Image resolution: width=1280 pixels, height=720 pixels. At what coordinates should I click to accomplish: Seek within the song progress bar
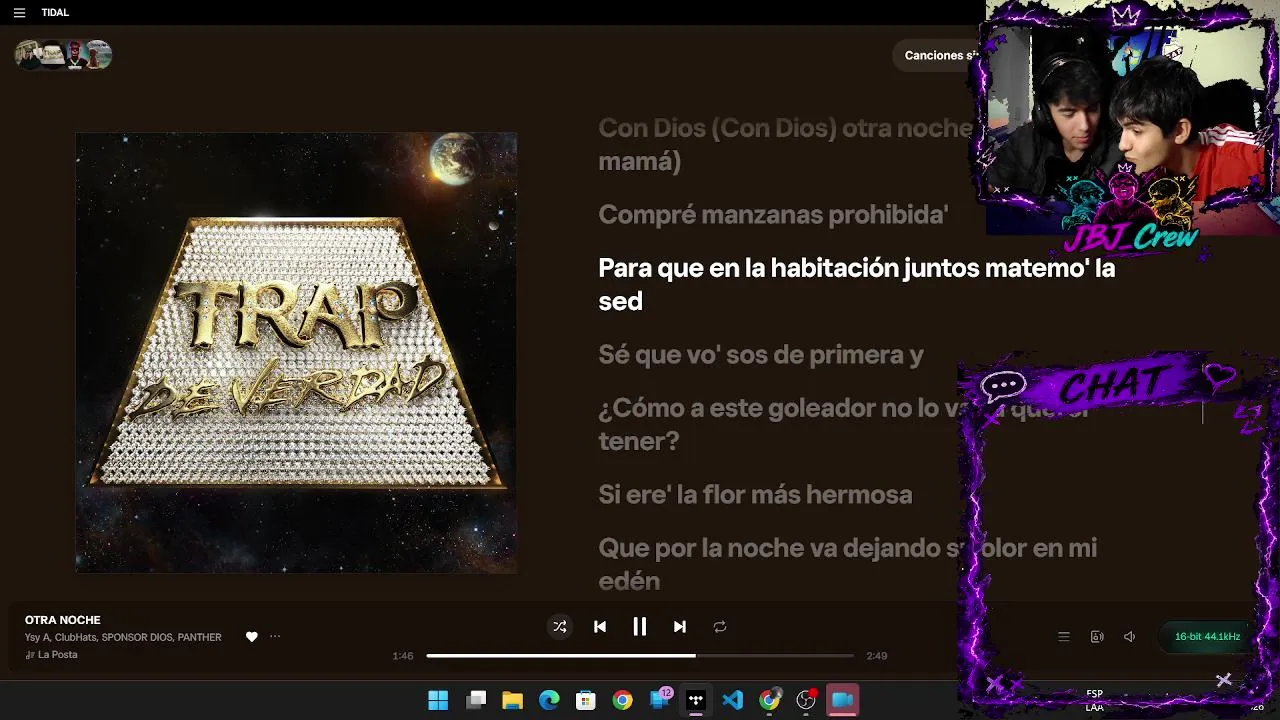coord(640,656)
